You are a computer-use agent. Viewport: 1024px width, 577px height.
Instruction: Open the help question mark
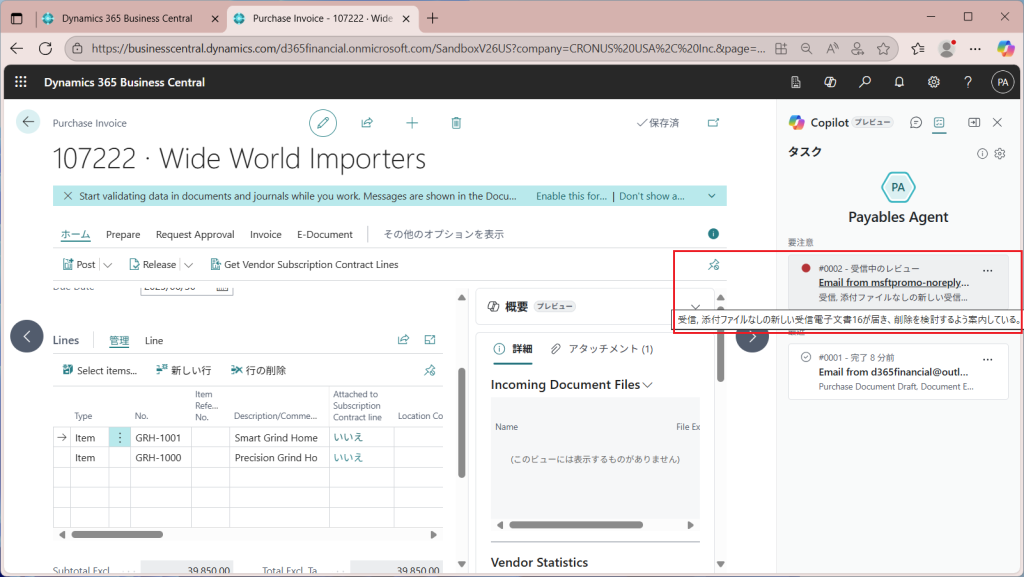[968, 82]
